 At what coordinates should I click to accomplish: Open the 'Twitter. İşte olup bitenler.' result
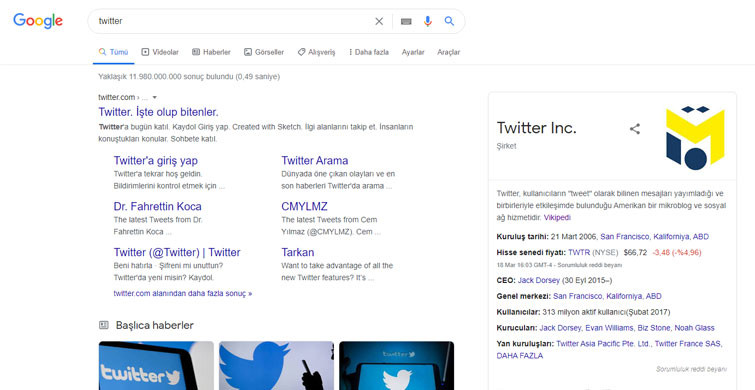pos(158,112)
